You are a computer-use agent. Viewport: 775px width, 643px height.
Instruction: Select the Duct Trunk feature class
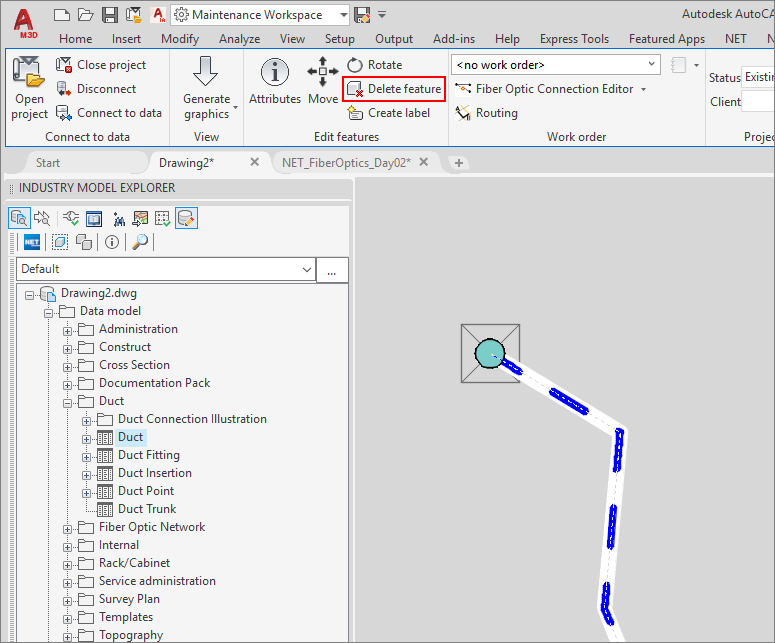pyautogui.click(x=147, y=509)
